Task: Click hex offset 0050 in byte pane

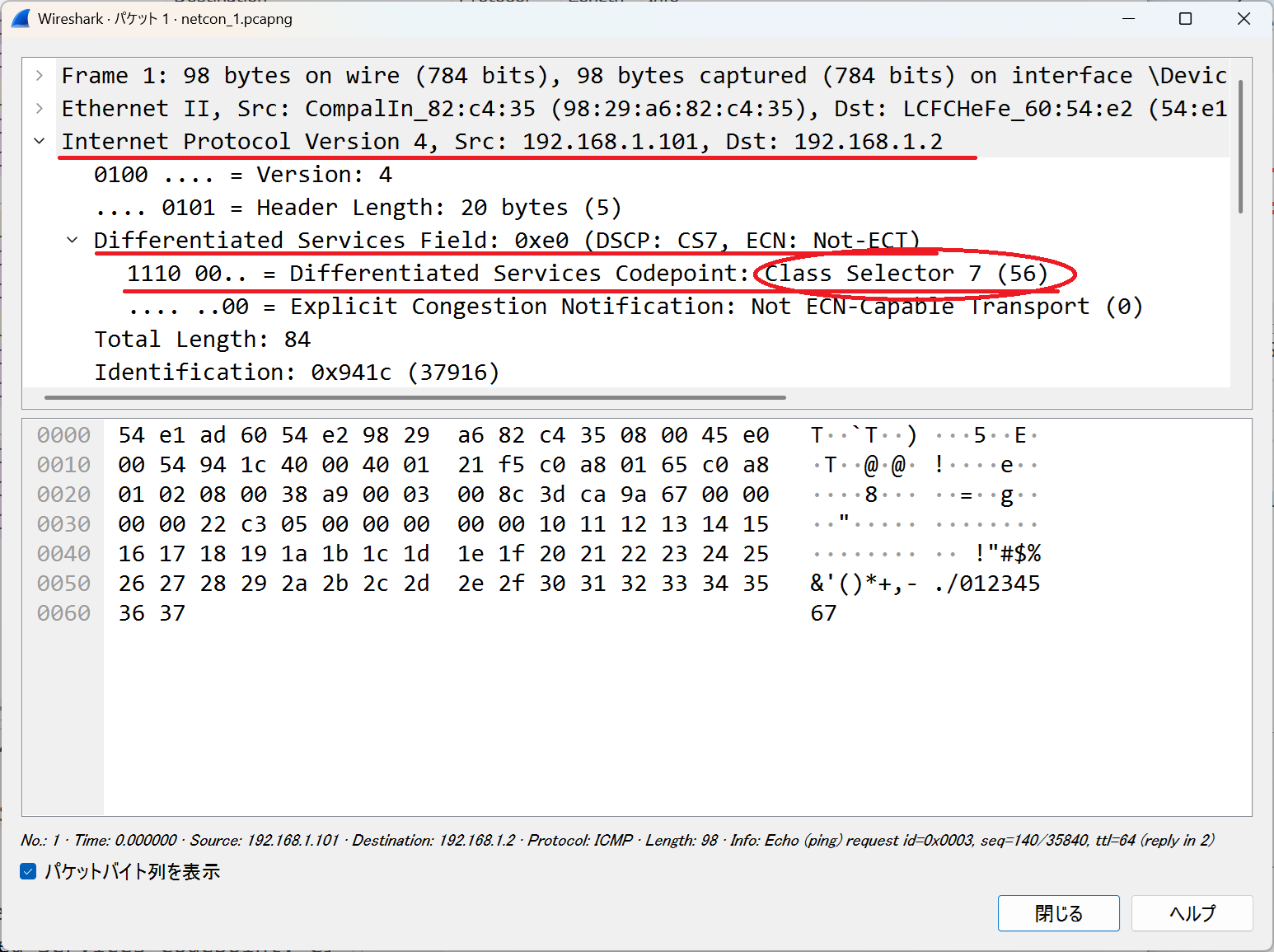Action: [63, 584]
